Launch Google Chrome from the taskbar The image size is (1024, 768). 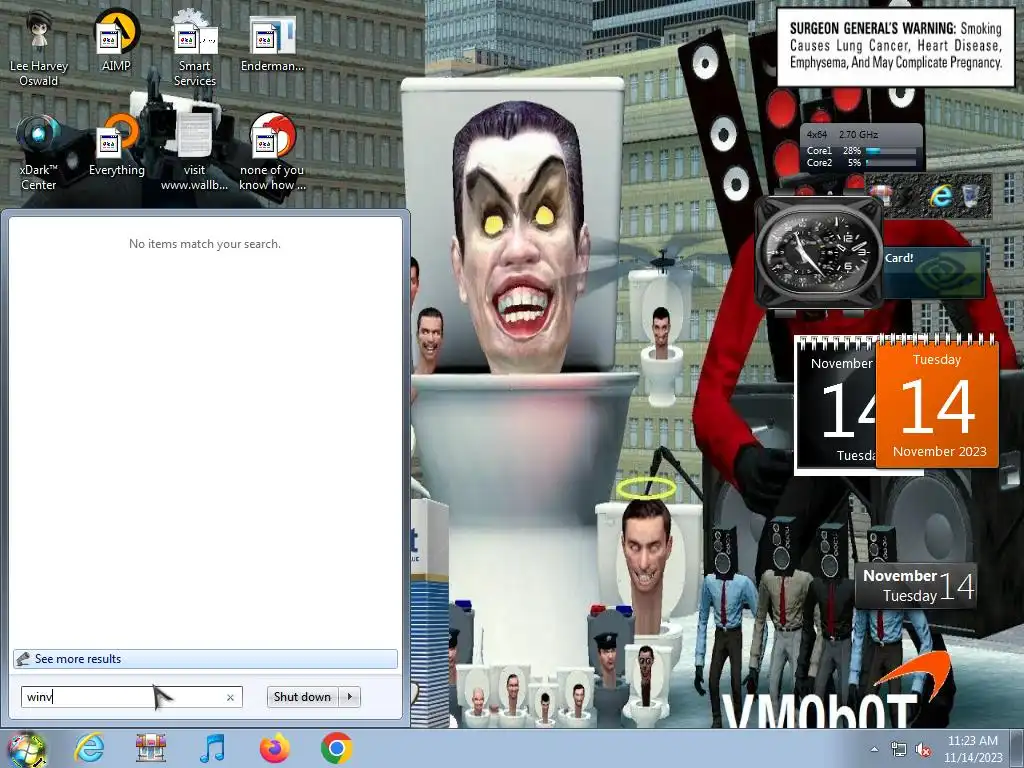pos(336,748)
